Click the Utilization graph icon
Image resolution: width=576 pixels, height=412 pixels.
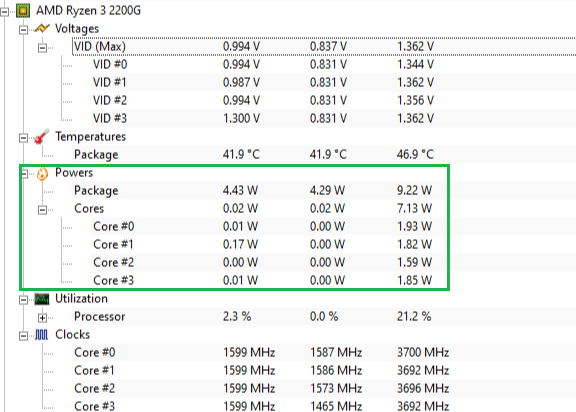(42, 299)
